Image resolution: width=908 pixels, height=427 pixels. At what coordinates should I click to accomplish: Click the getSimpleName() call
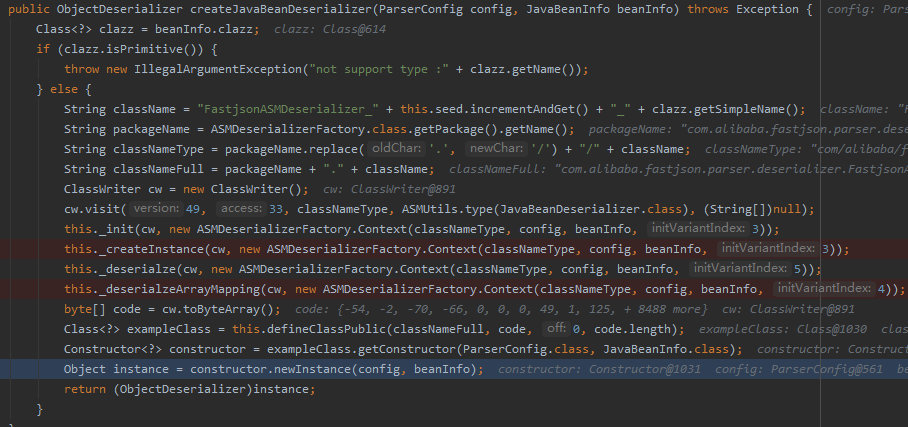pyautogui.click(x=747, y=110)
